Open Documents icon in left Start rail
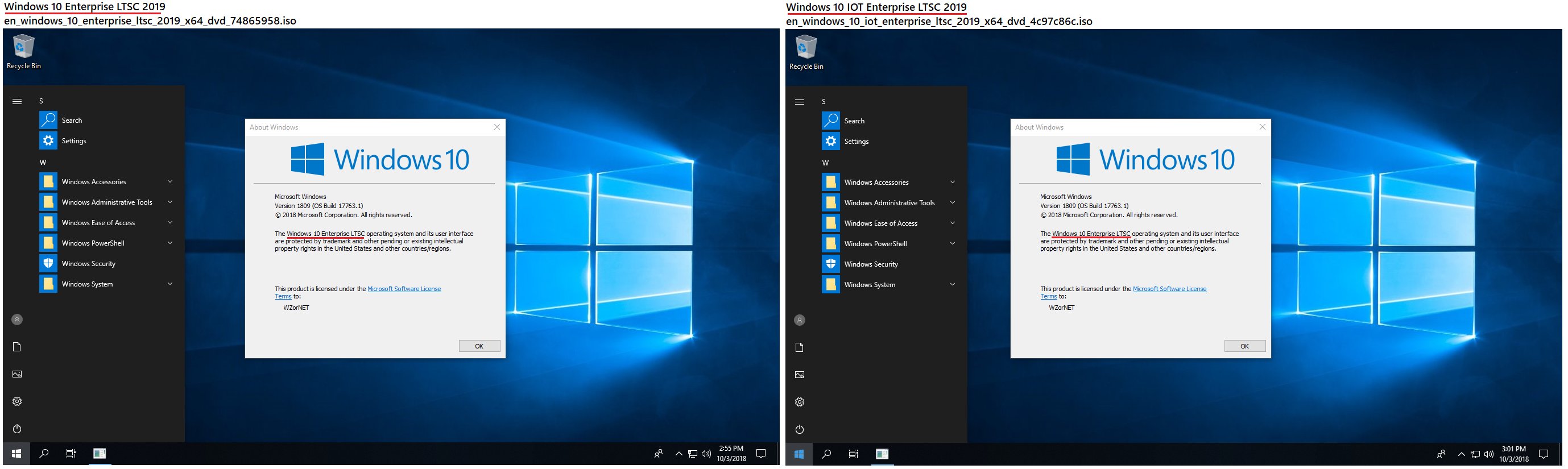The height and width of the screenshot is (469, 1568). pyautogui.click(x=17, y=347)
